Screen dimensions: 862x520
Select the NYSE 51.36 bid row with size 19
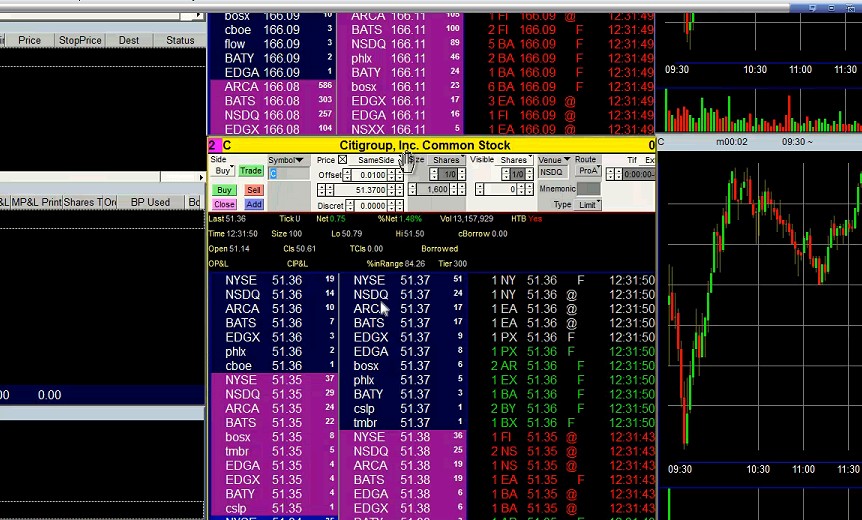274,280
